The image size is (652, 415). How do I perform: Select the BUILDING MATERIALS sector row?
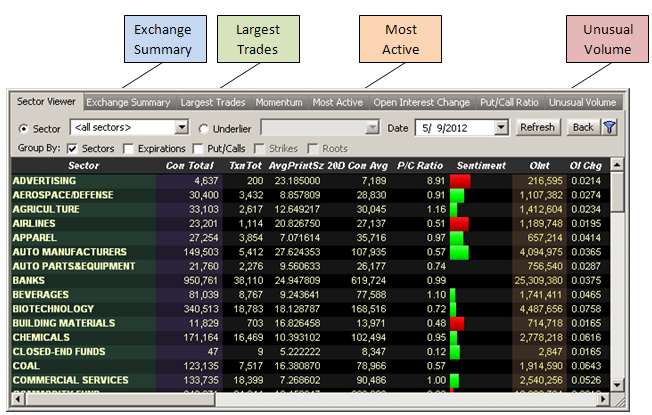click(311, 323)
